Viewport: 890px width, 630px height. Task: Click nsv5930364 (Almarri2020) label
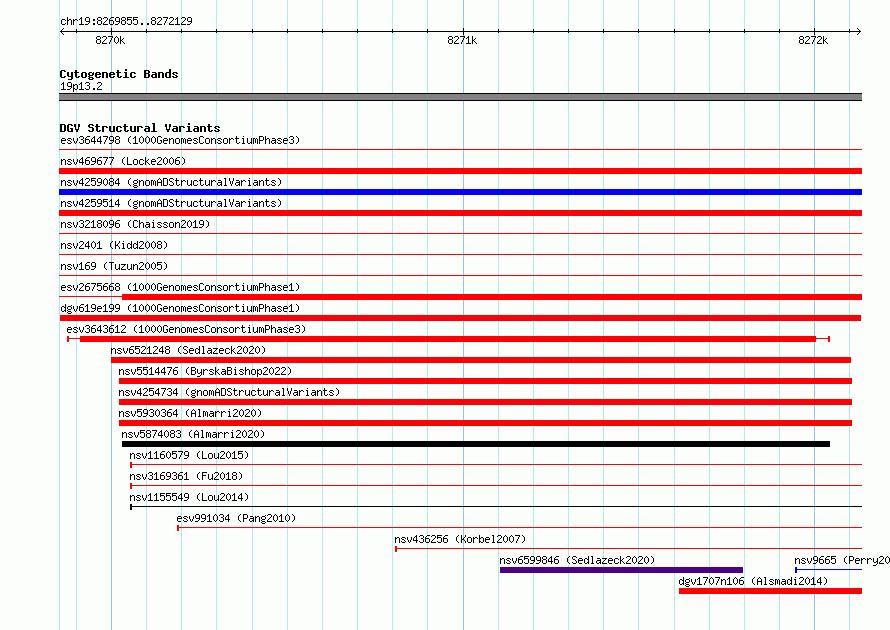tap(190, 413)
